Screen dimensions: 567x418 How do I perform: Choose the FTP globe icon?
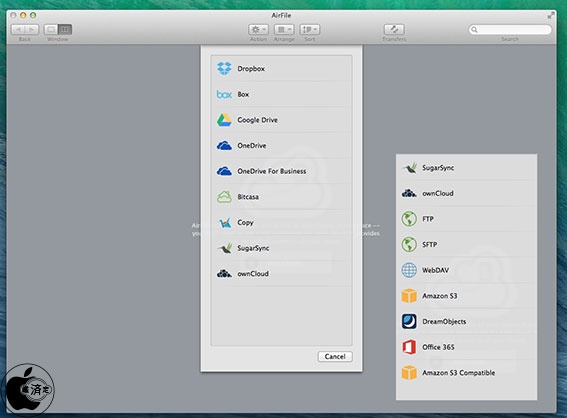point(409,219)
